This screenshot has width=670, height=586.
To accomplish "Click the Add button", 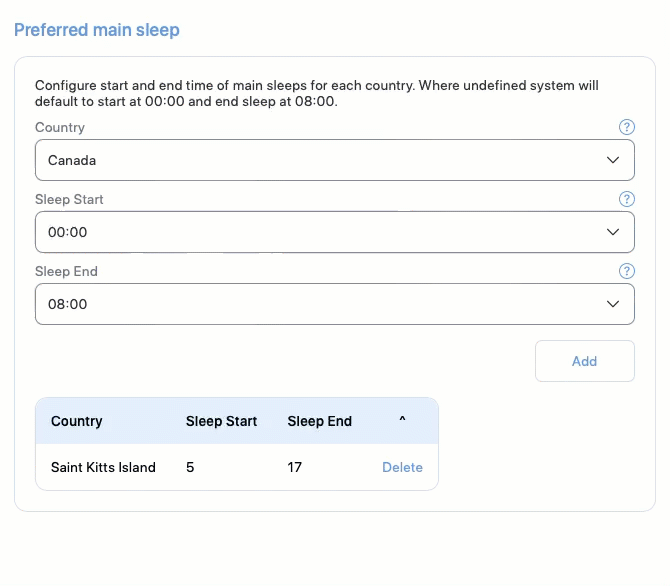I will coord(585,361).
